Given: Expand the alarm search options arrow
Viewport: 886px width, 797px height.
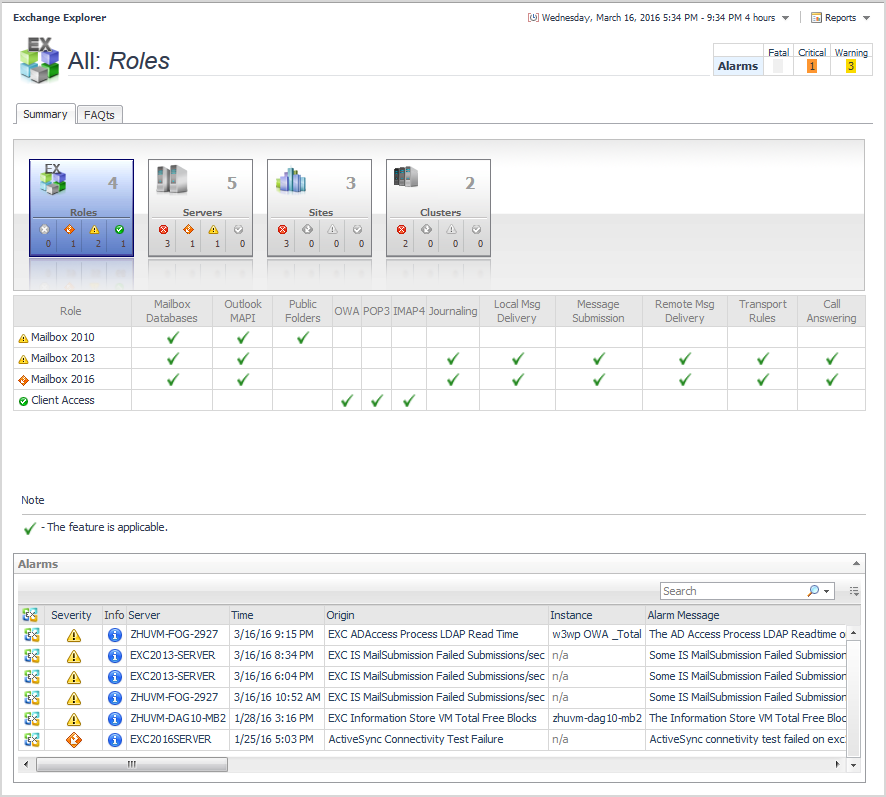Looking at the screenshot, I should coord(827,592).
